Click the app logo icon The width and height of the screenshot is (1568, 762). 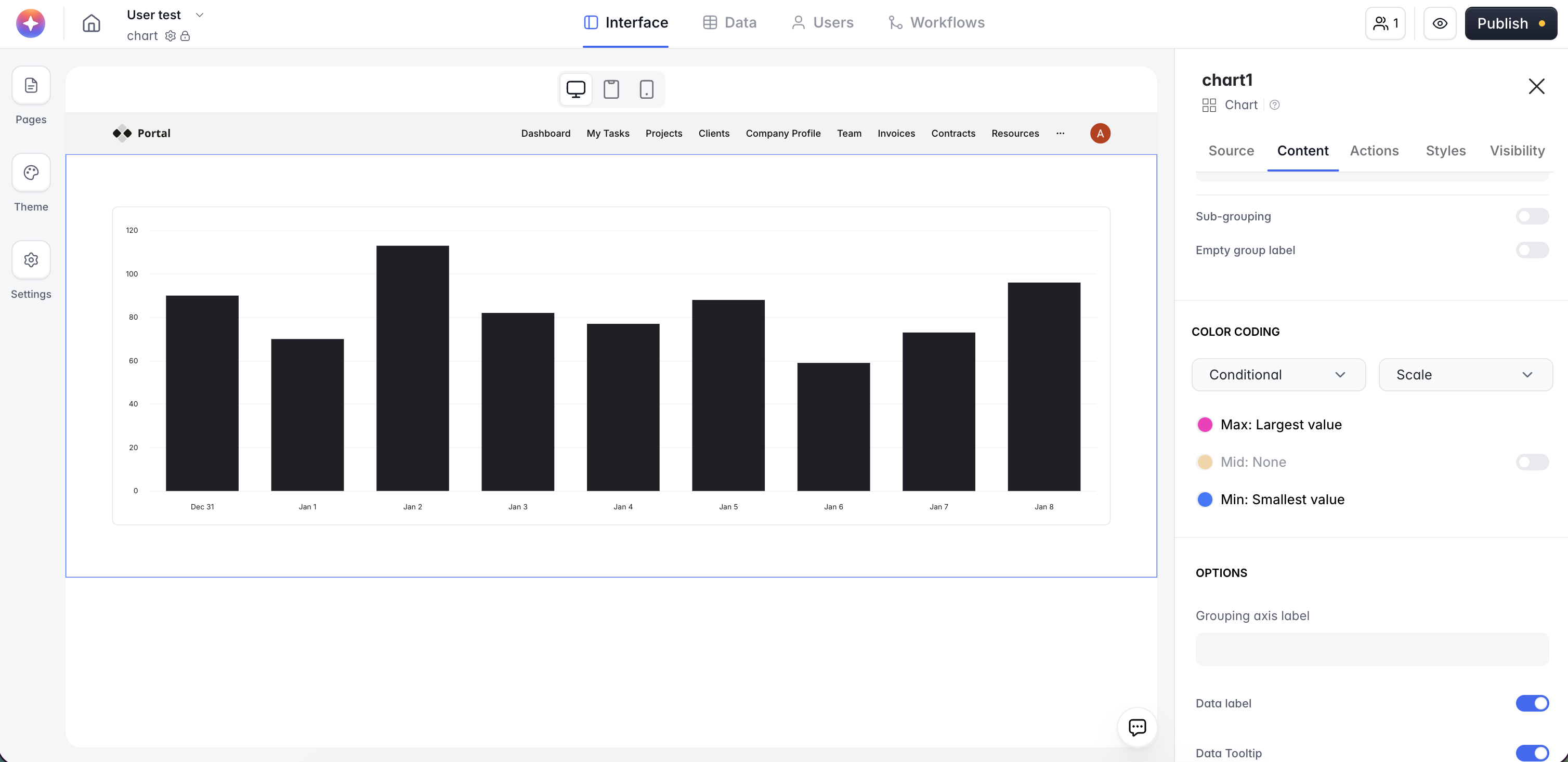(x=31, y=23)
